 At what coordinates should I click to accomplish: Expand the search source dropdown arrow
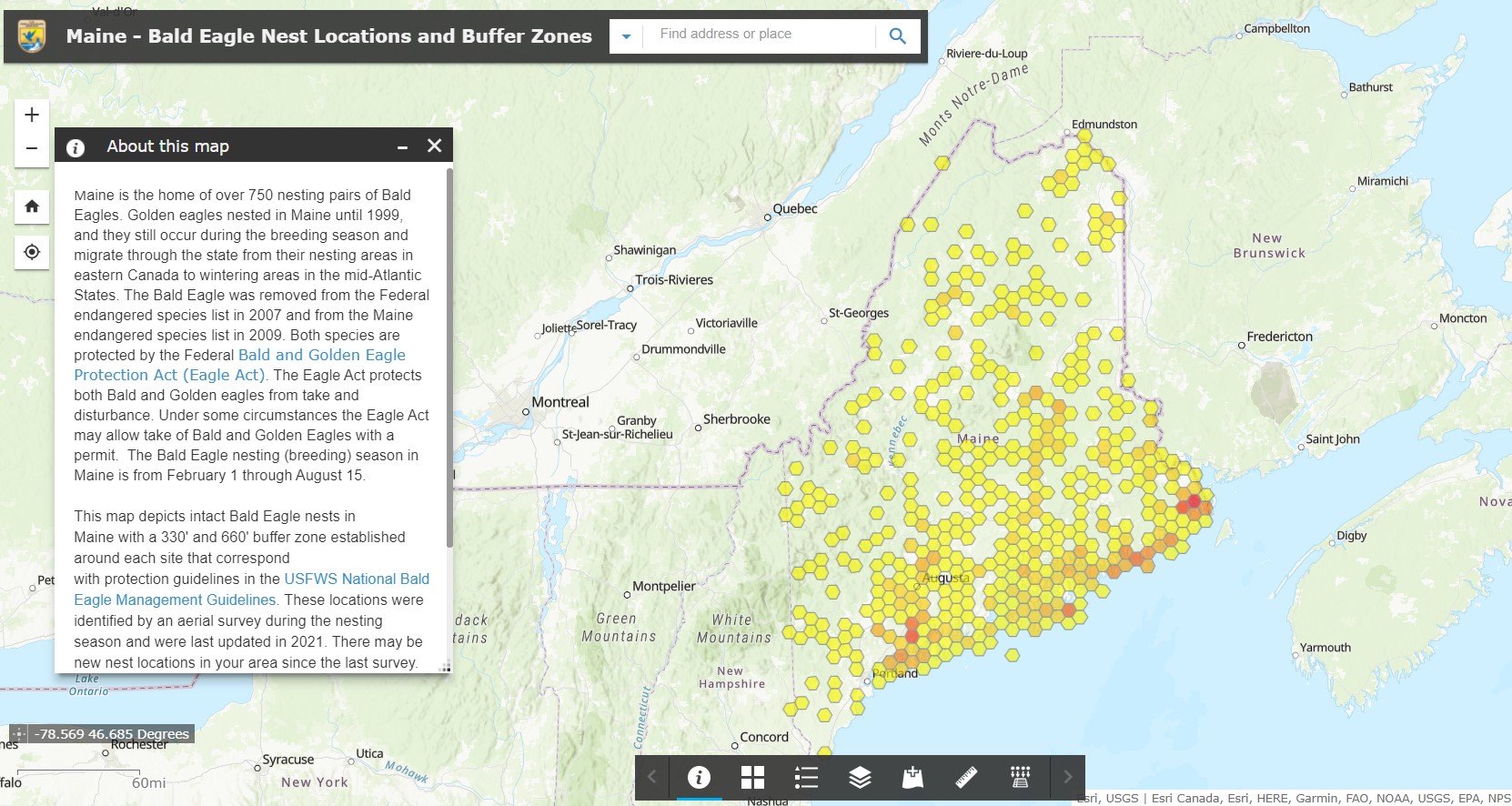click(x=626, y=36)
